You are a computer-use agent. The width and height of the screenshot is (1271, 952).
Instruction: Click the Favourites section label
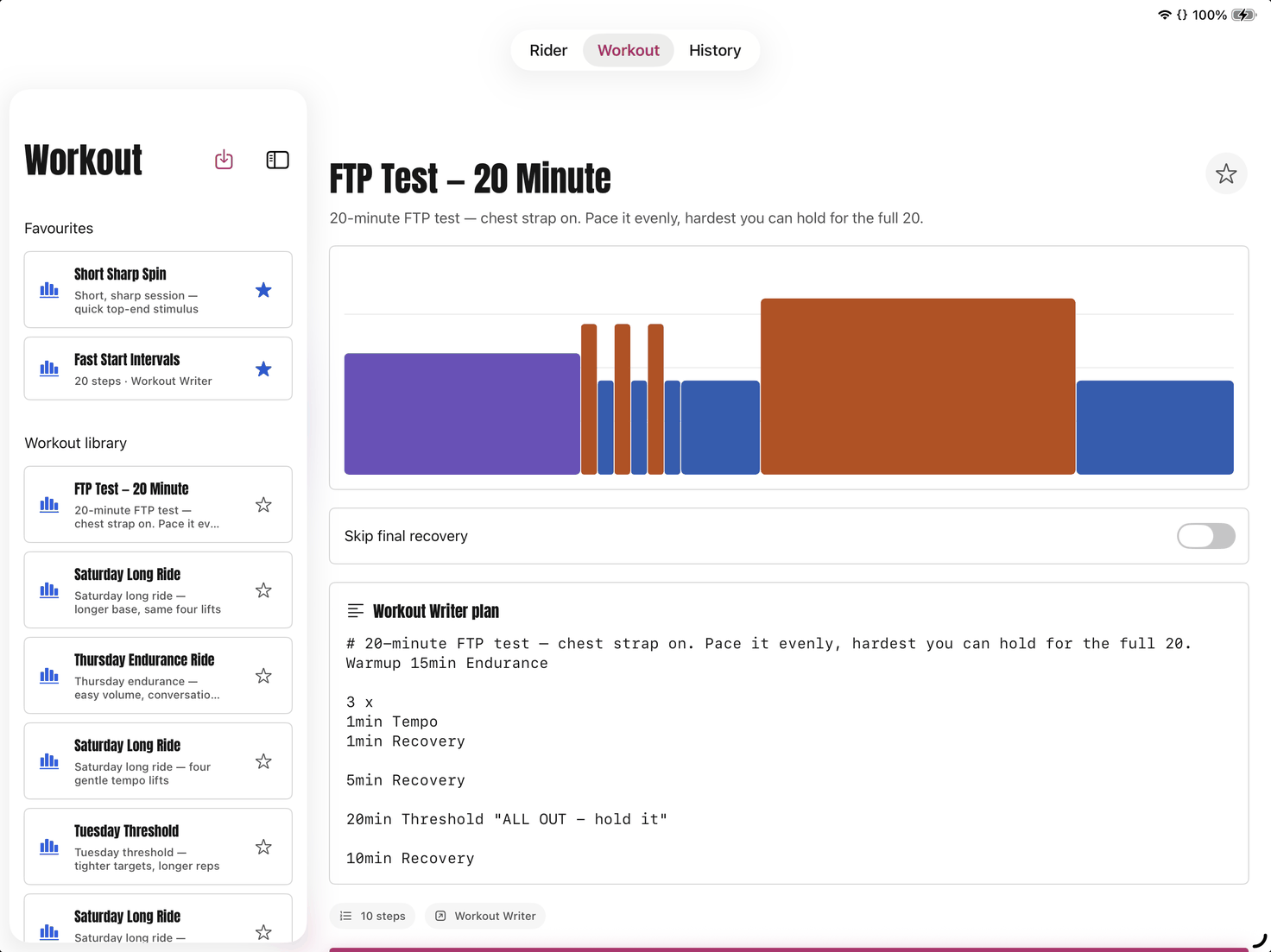(x=59, y=228)
